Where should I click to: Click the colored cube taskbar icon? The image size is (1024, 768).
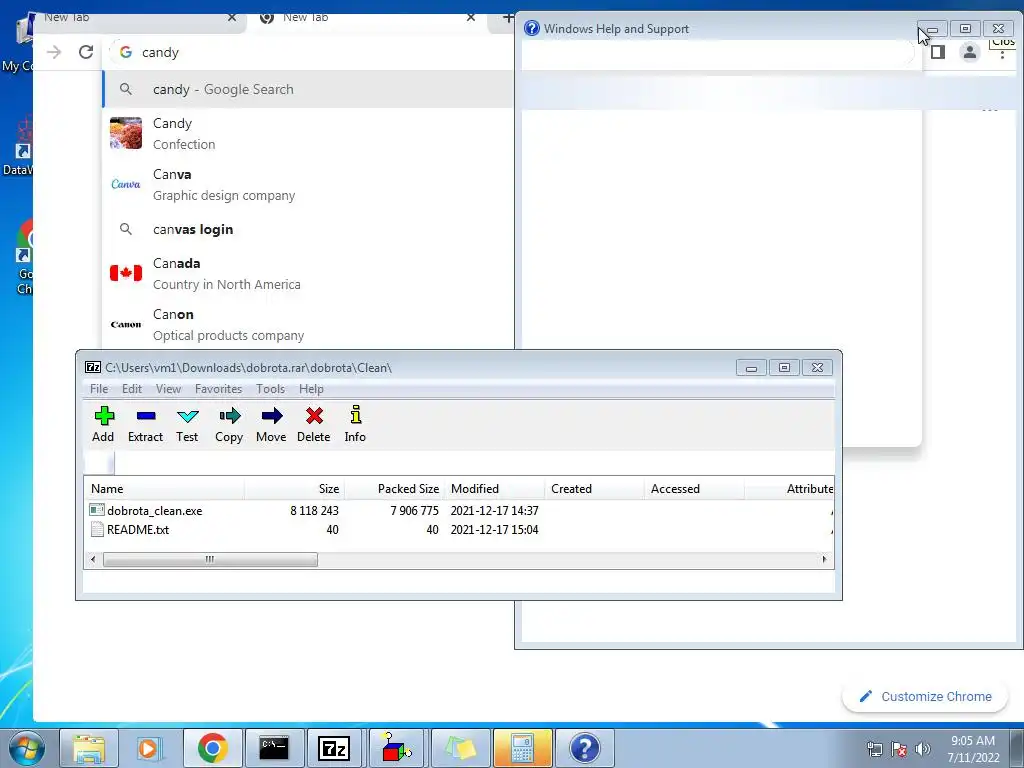[x=396, y=748]
